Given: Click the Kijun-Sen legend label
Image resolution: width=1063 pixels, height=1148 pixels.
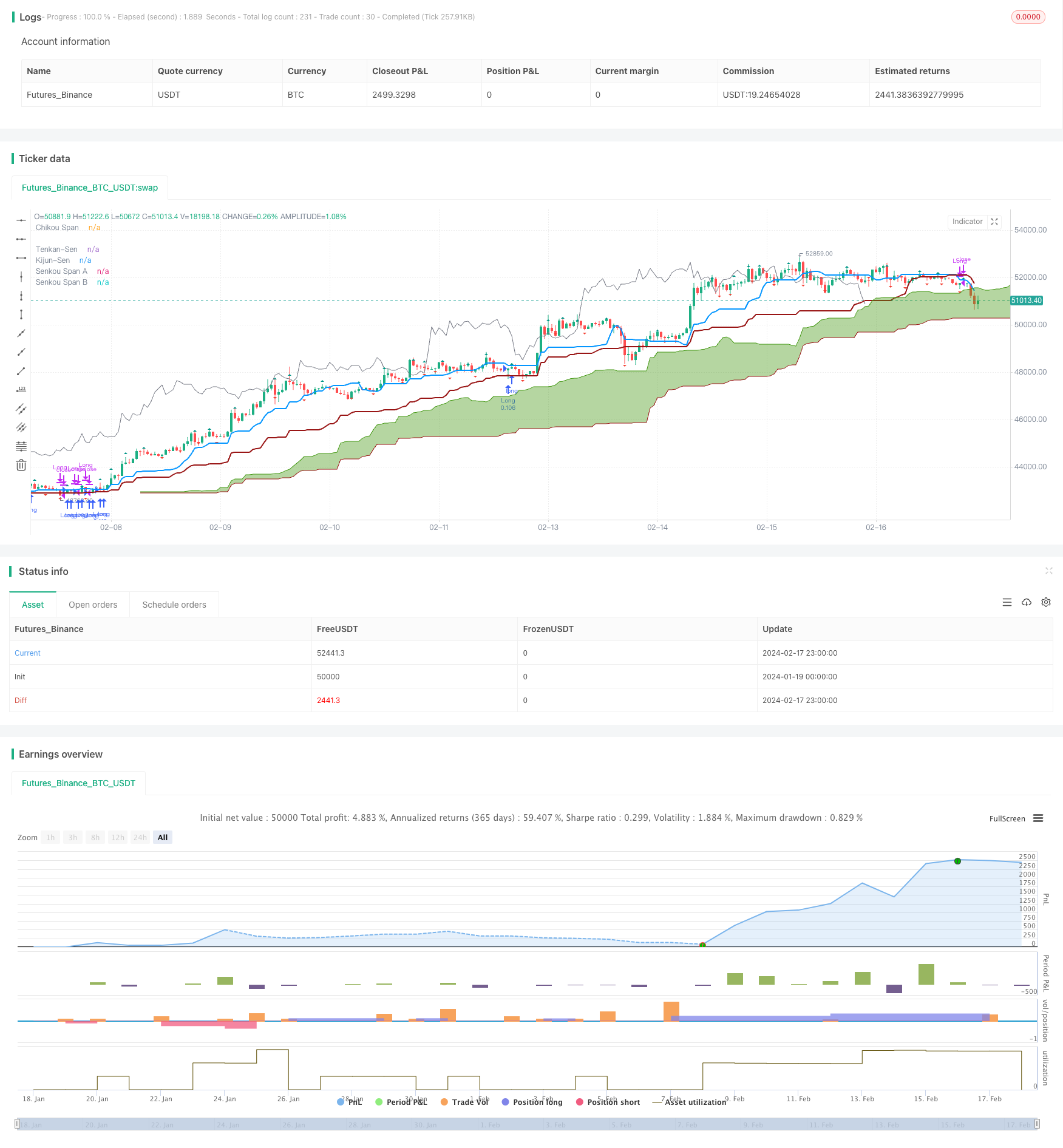Looking at the screenshot, I should (x=53, y=260).
